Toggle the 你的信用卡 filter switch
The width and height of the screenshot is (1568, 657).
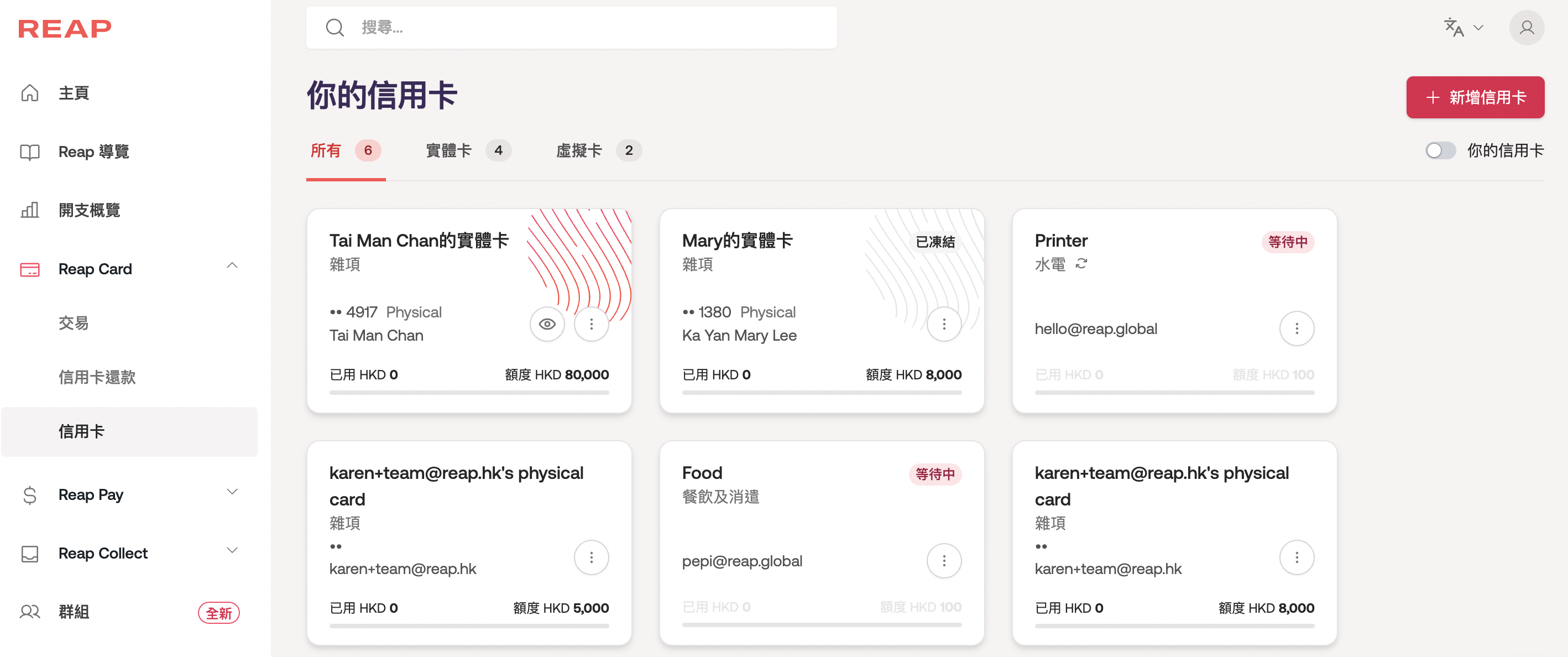click(1440, 150)
